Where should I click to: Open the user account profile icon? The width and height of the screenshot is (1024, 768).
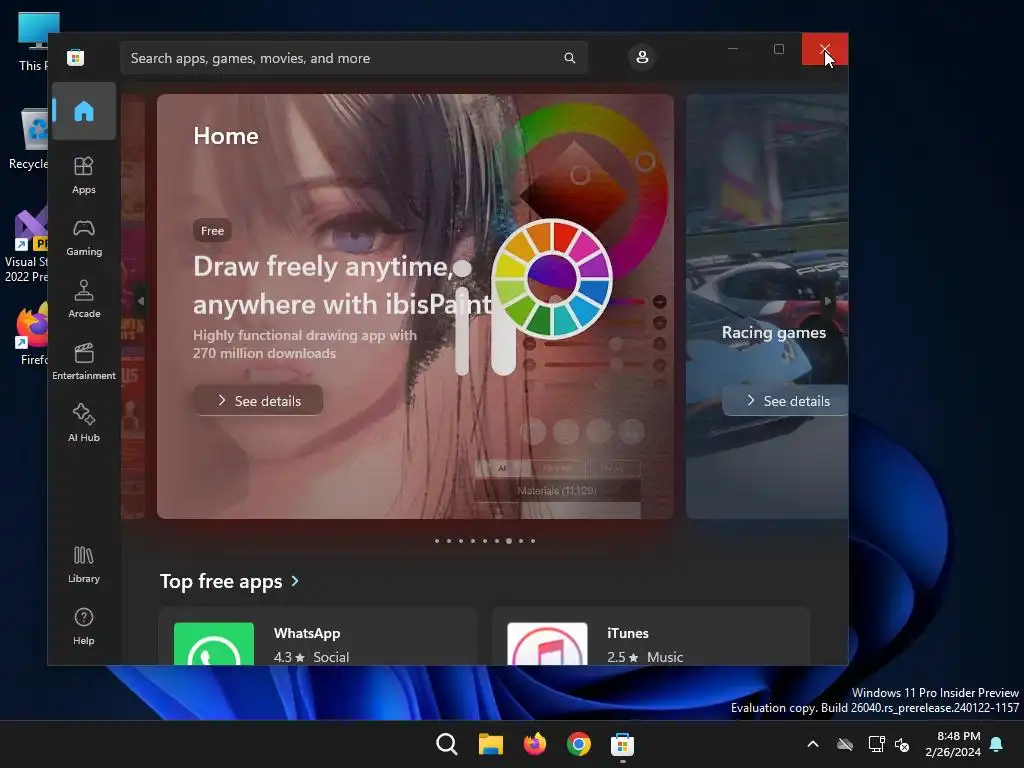click(642, 57)
